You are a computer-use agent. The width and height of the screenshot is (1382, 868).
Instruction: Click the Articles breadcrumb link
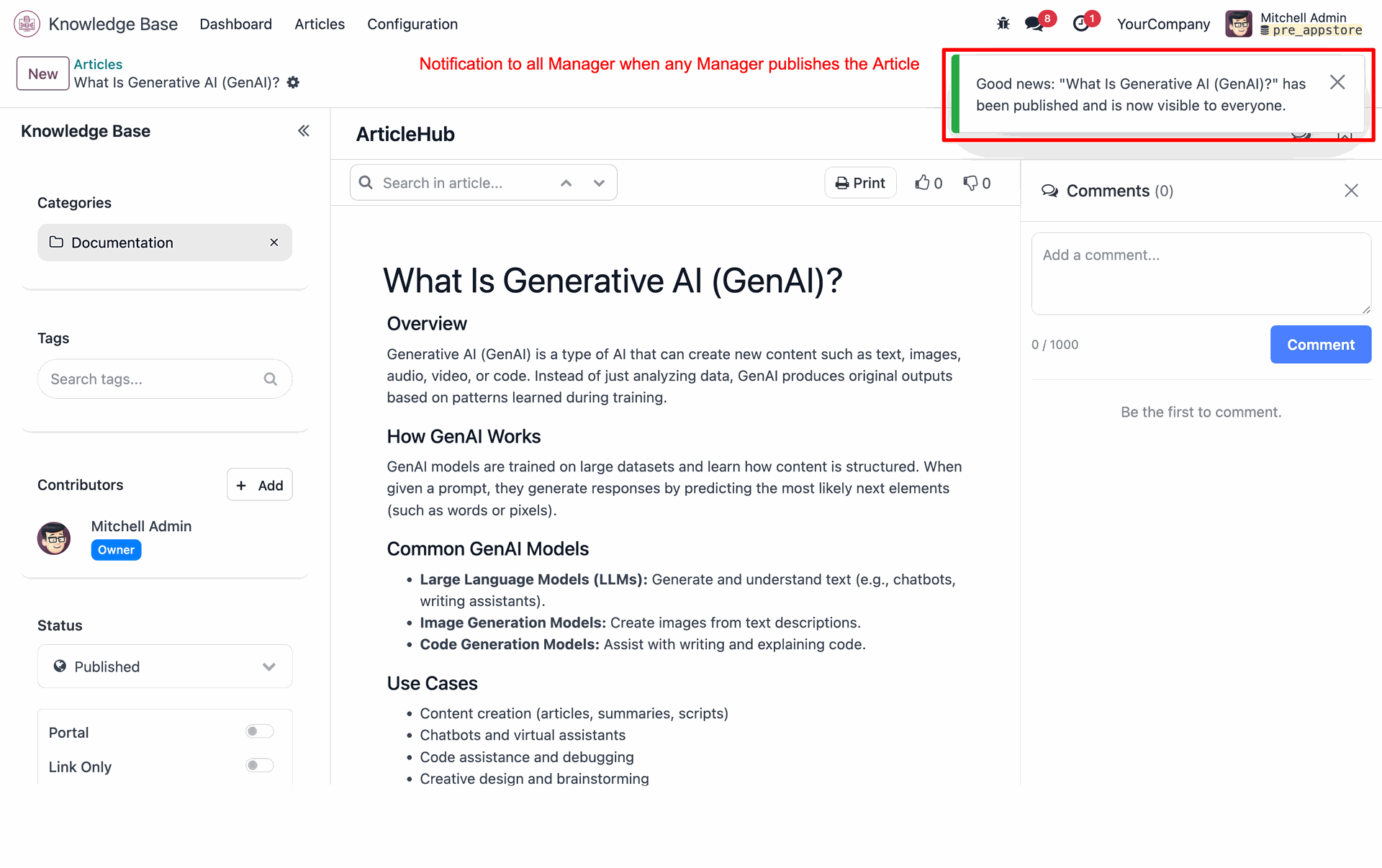tap(98, 64)
